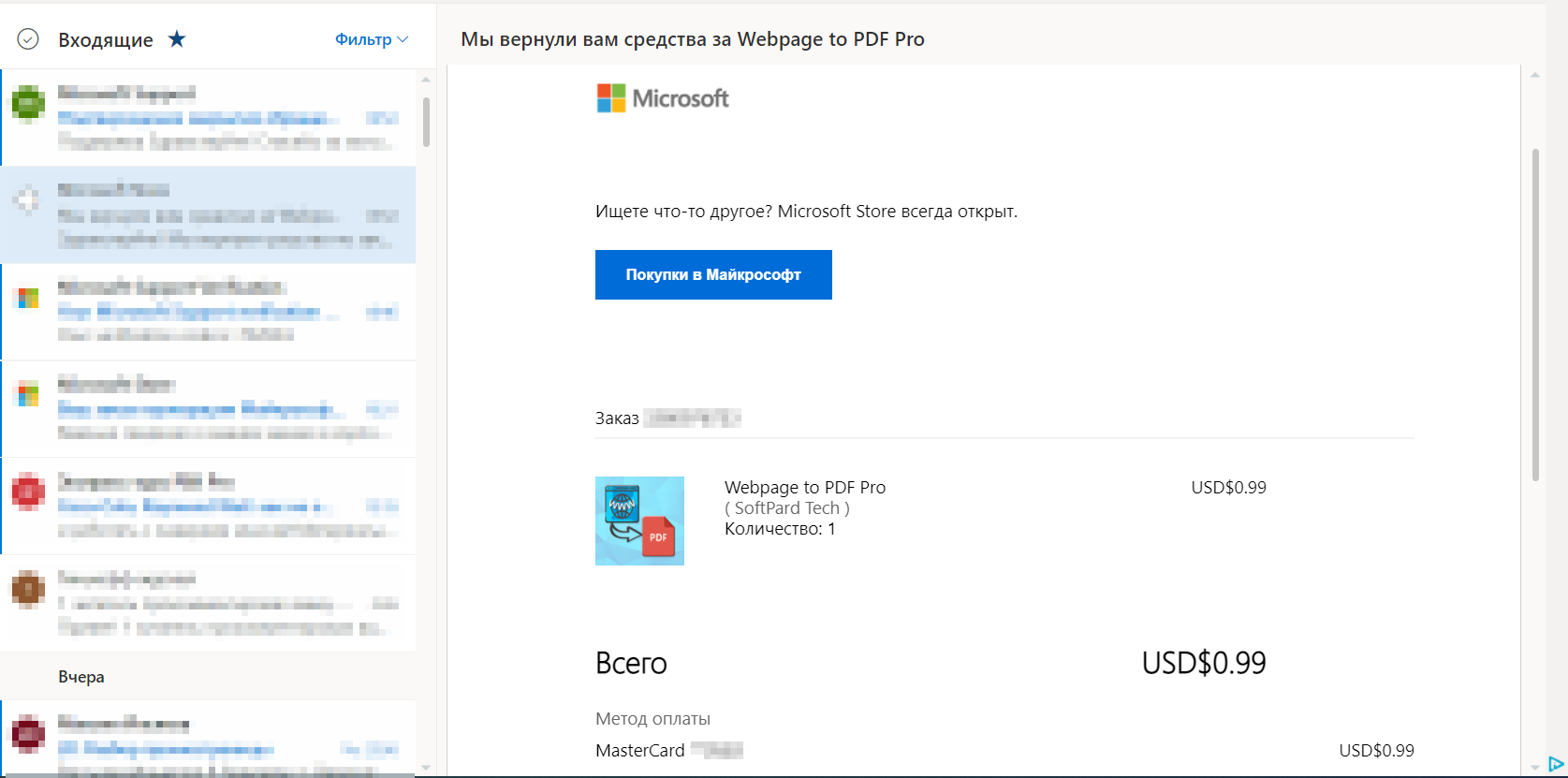Screen dimensions: 1568x778
Task: Click the message list scroll down arrow
Action: click(426, 768)
